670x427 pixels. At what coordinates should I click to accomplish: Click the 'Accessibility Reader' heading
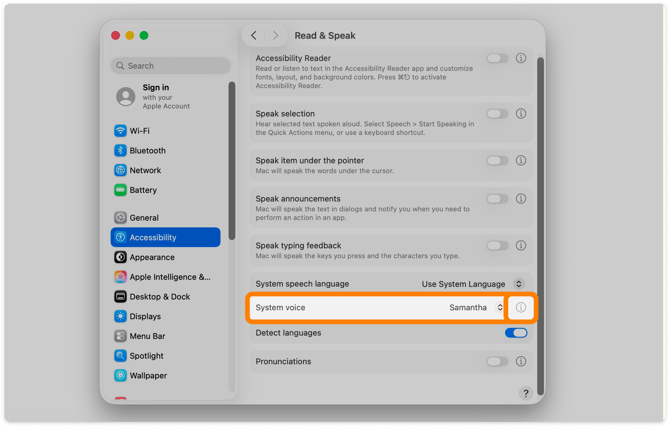(x=293, y=58)
